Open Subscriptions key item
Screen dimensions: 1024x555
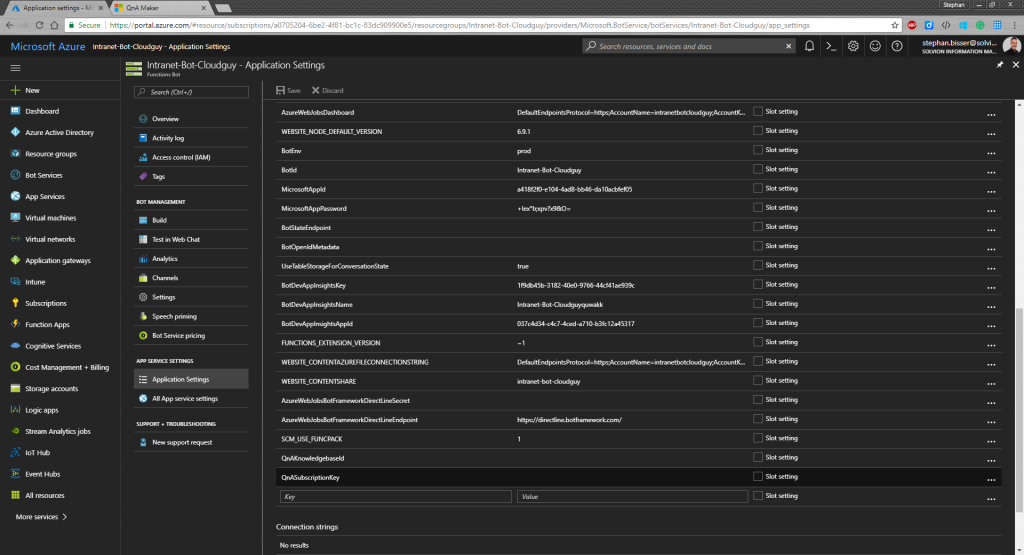pyautogui.click(x=46, y=304)
